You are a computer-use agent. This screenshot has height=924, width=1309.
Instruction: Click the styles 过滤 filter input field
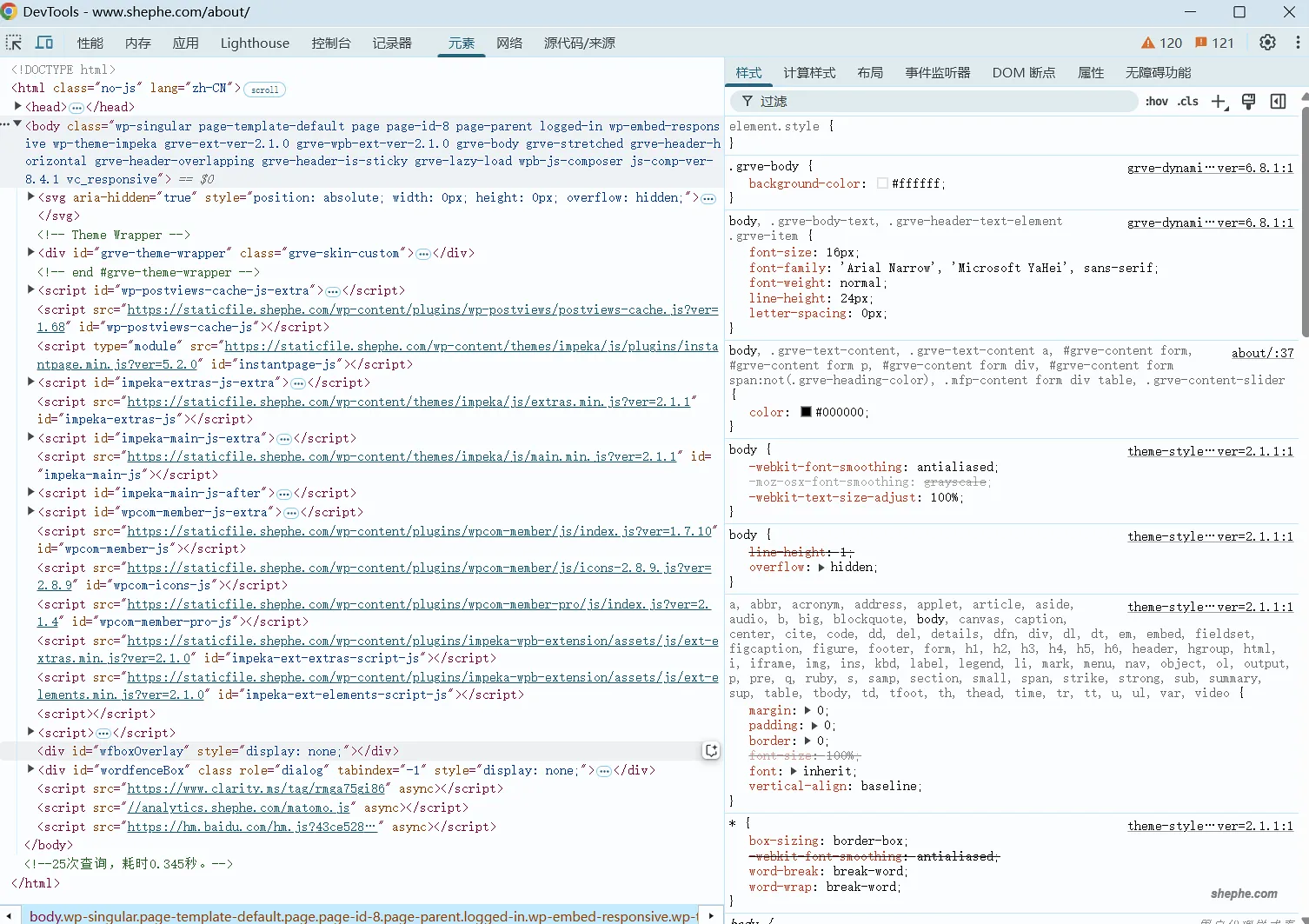tap(869, 101)
